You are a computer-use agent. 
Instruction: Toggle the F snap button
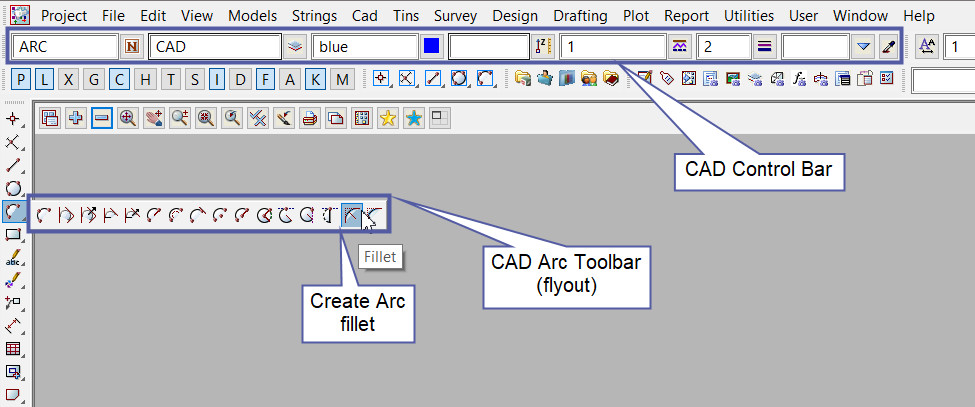(x=266, y=80)
